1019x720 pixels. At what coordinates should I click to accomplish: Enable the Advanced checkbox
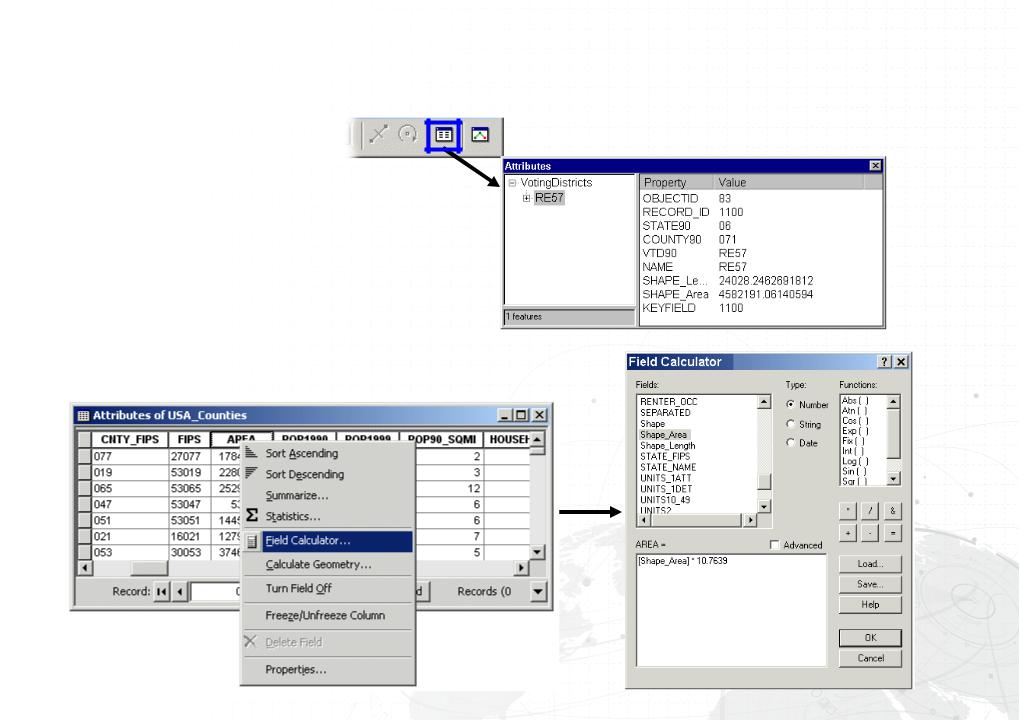click(774, 545)
